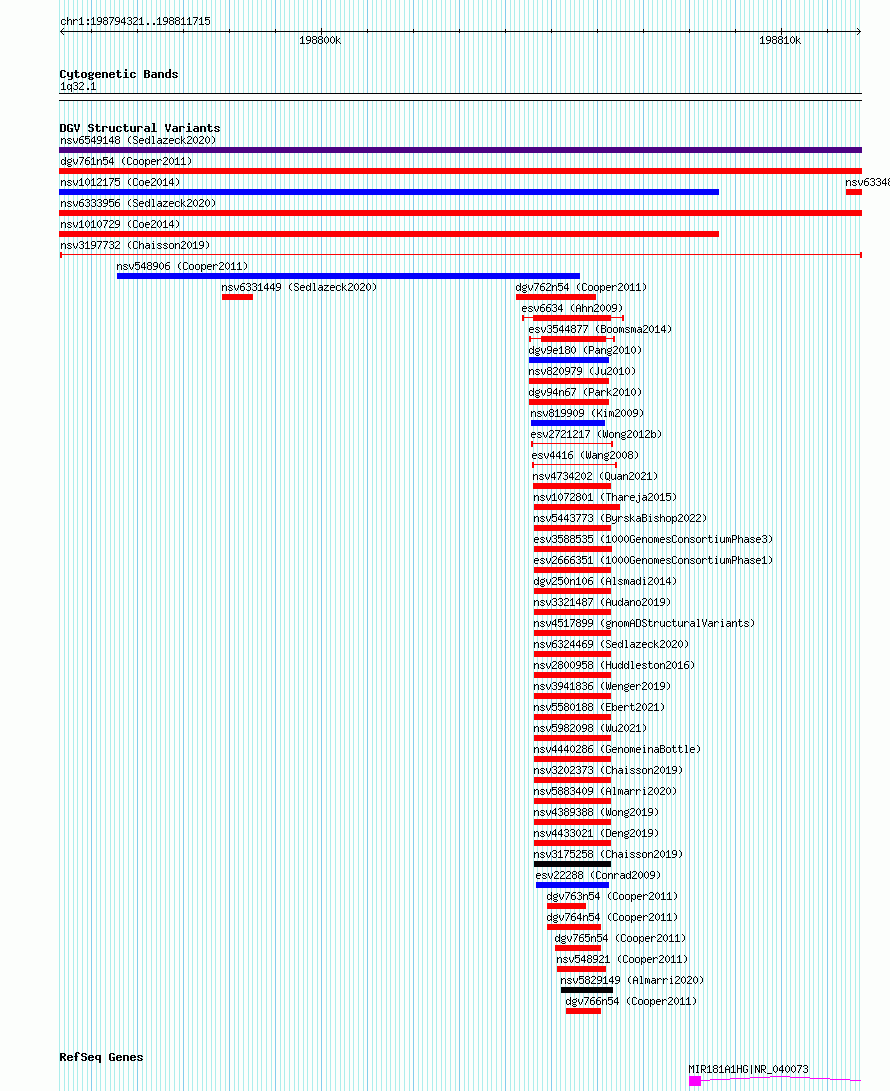Select the nsv5580188 (Ebert2021) variant label

(599, 707)
